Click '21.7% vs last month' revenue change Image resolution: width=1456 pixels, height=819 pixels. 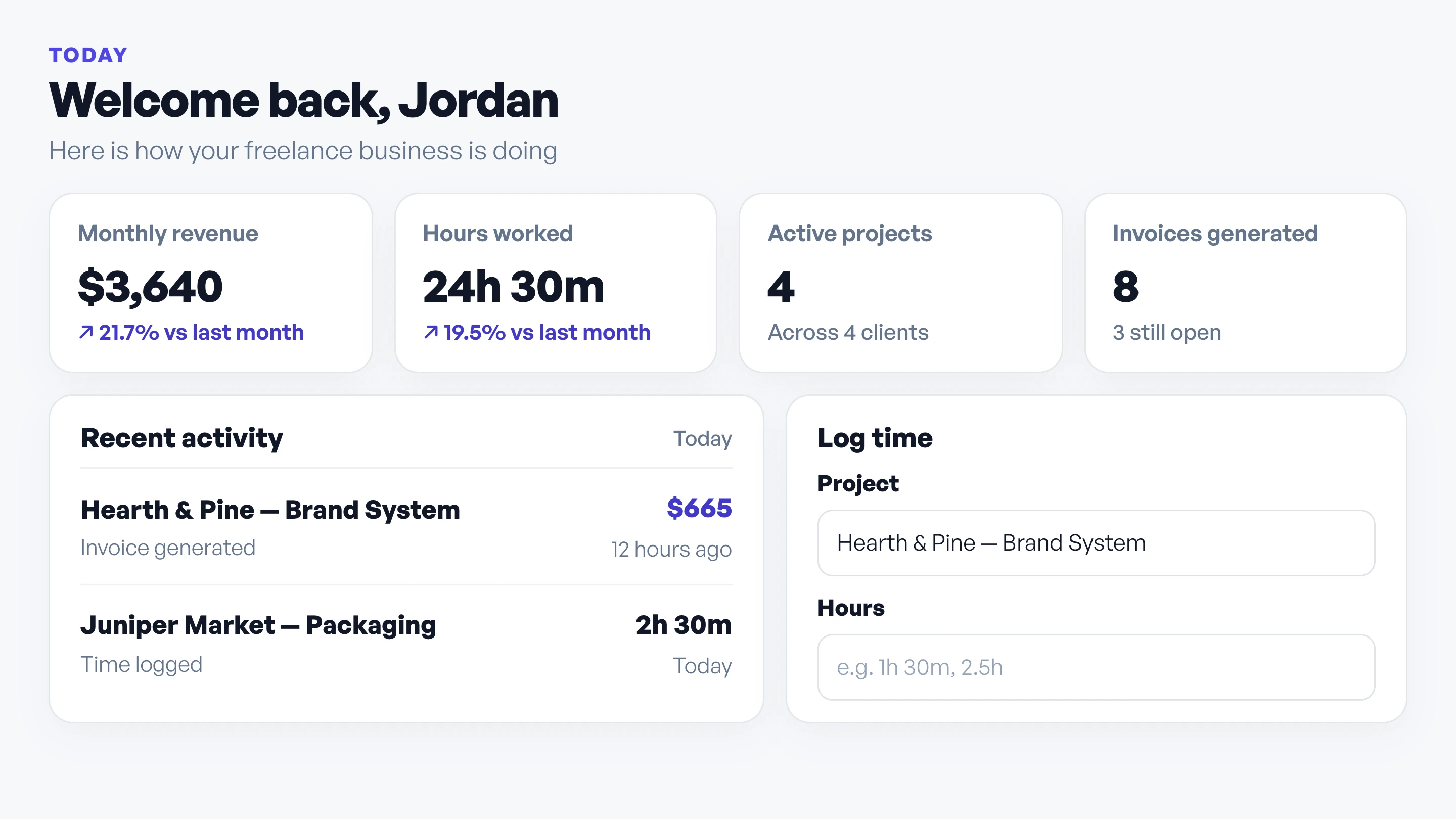(x=201, y=332)
